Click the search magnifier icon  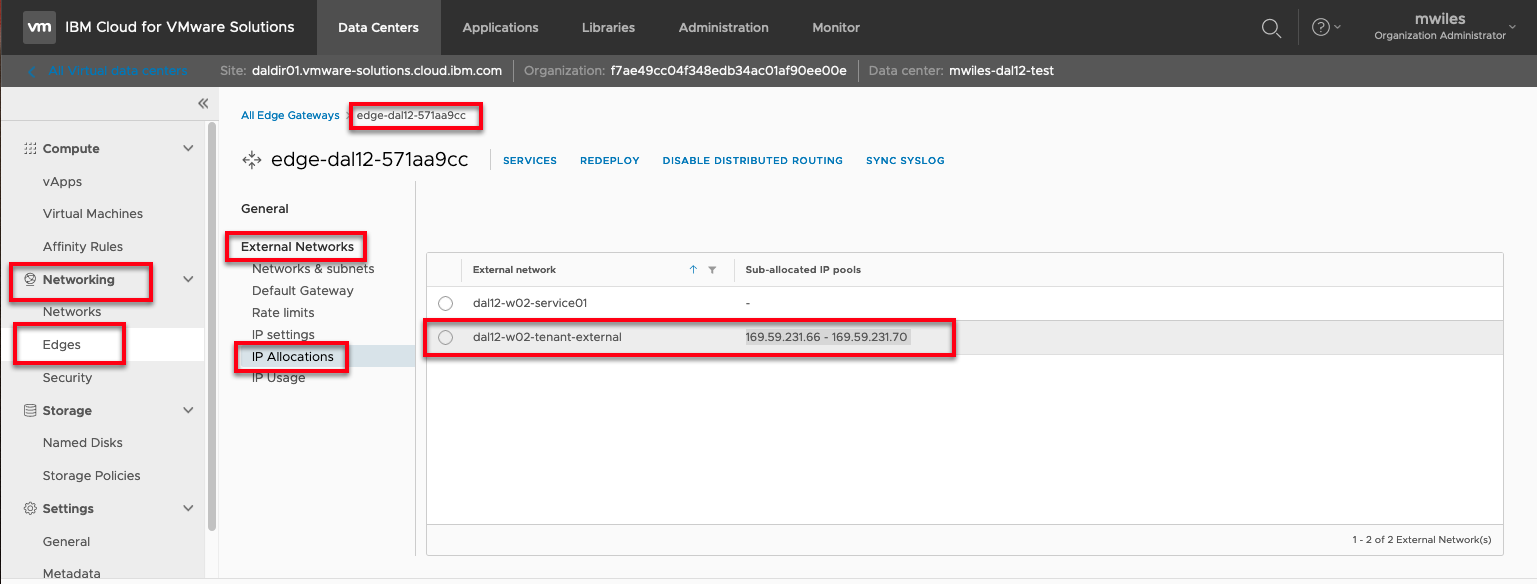pyautogui.click(x=1271, y=28)
